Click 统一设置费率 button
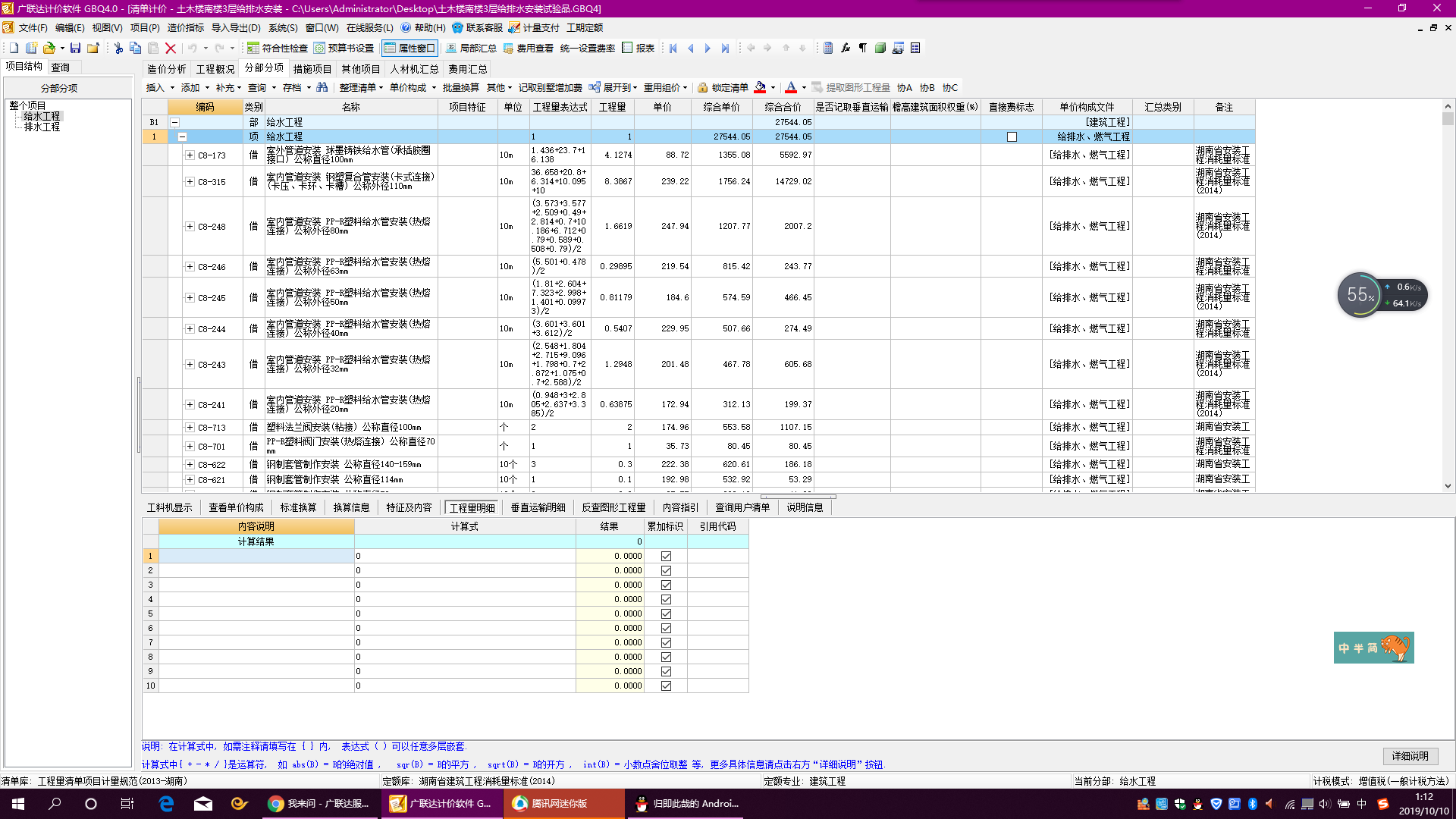The width and height of the screenshot is (1456, 819). (588, 48)
